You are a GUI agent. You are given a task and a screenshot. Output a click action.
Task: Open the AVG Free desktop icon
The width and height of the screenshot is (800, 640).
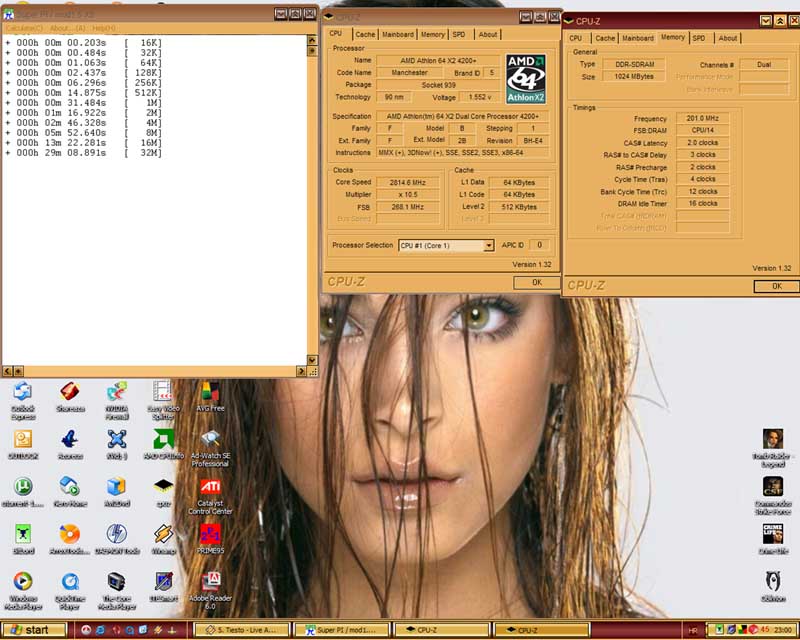coord(210,391)
